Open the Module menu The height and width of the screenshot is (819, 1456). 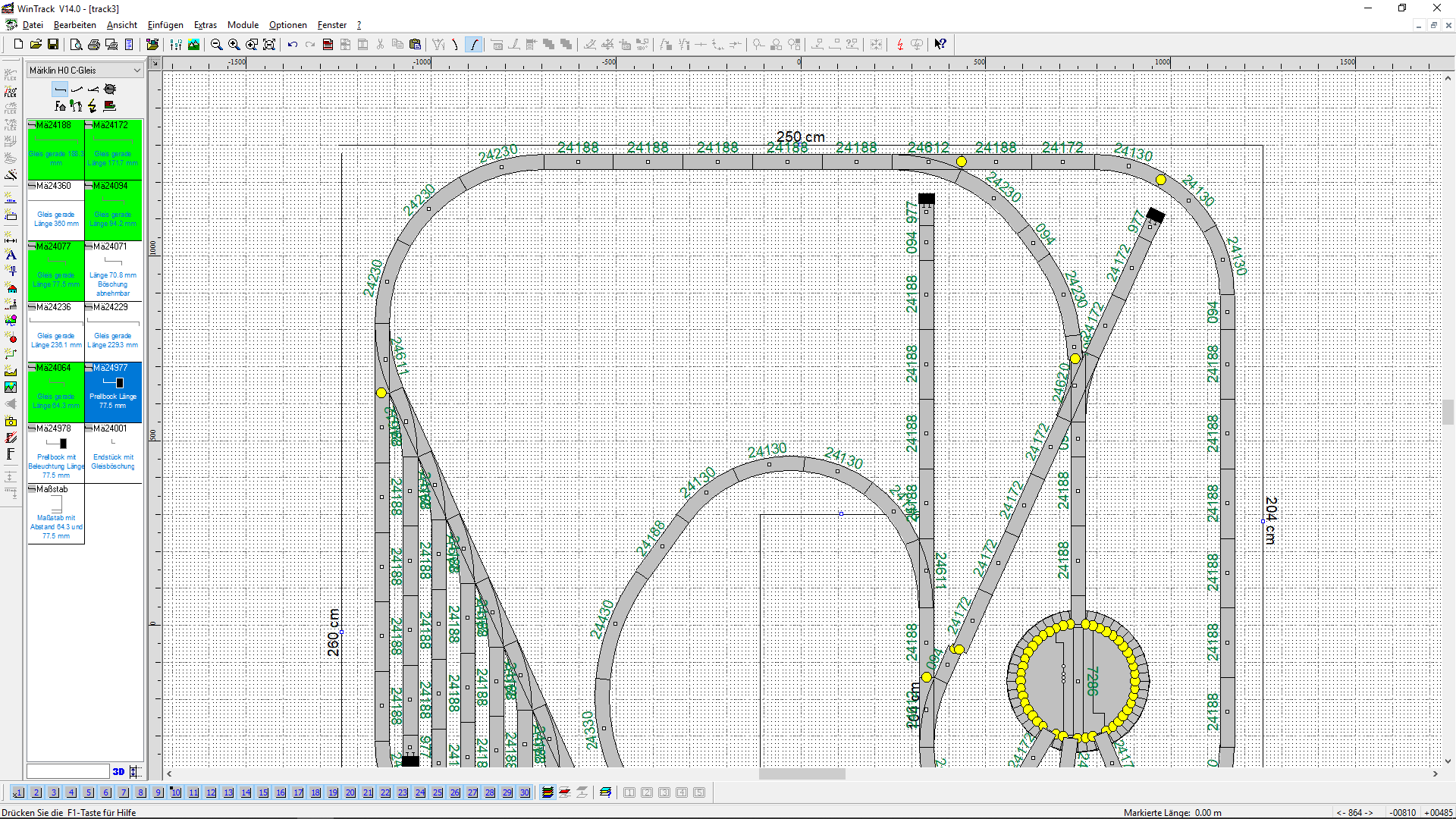coord(243,25)
